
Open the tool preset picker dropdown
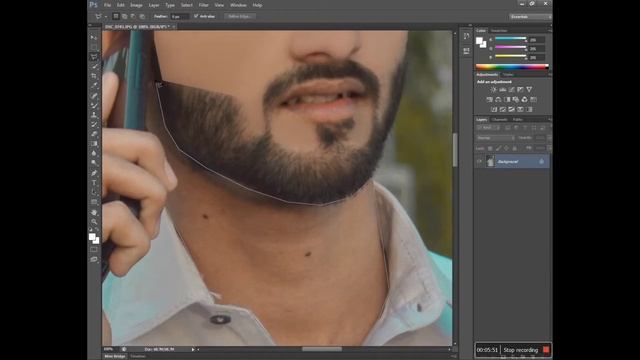(x=106, y=17)
